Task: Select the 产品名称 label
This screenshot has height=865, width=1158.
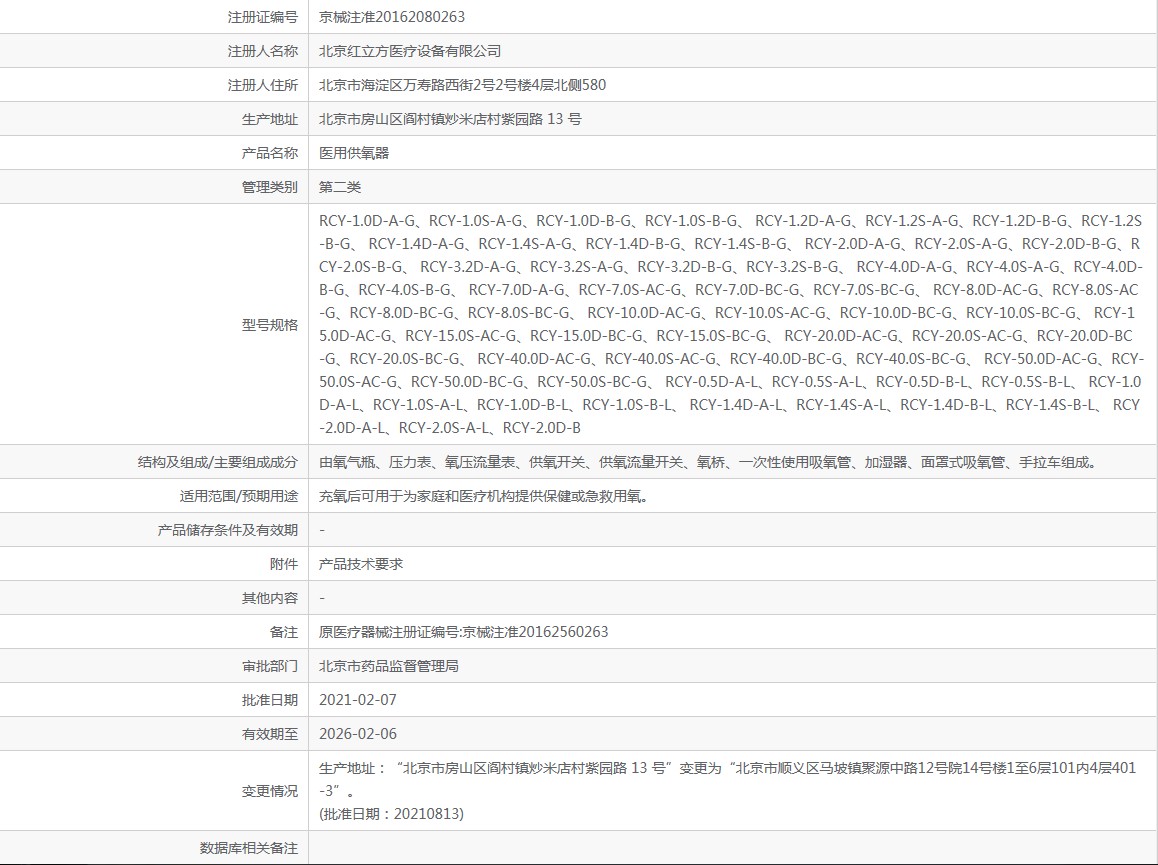Action: click(x=270, y=153)
